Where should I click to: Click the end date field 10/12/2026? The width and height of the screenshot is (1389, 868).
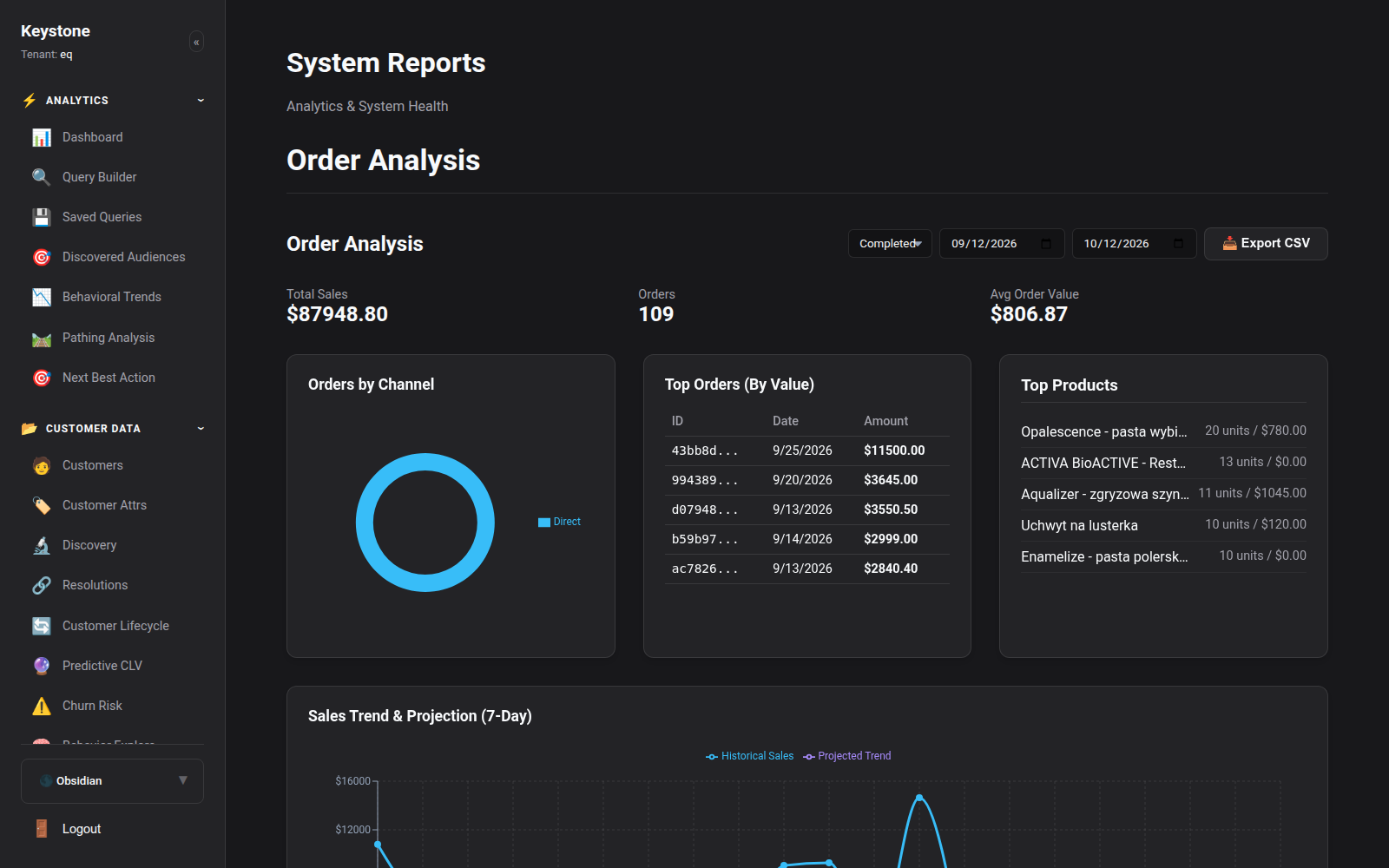coord(1134,244)
